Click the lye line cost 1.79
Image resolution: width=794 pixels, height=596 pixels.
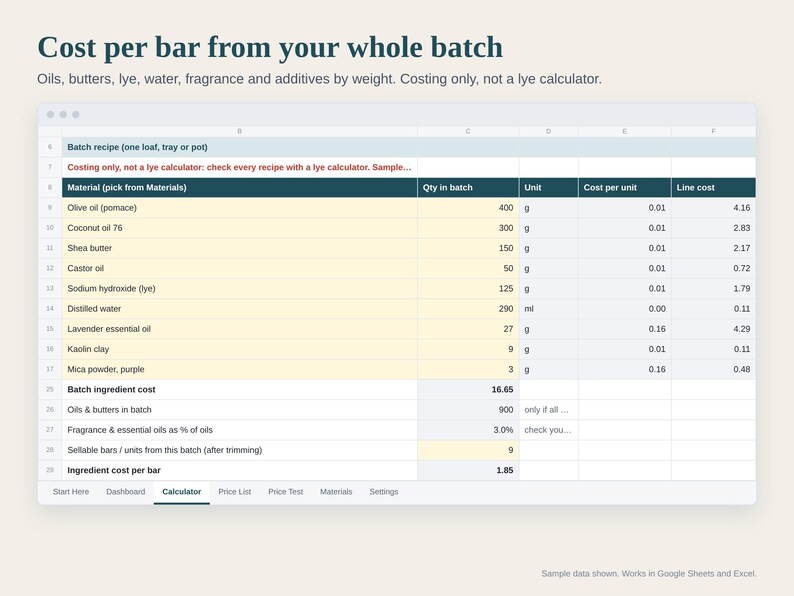[713, 289]
